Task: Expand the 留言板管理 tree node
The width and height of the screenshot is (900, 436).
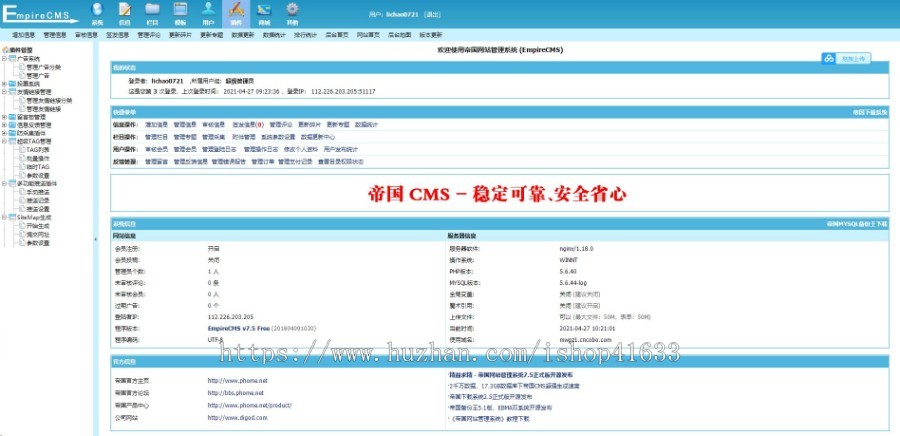Action: (5, 117)
